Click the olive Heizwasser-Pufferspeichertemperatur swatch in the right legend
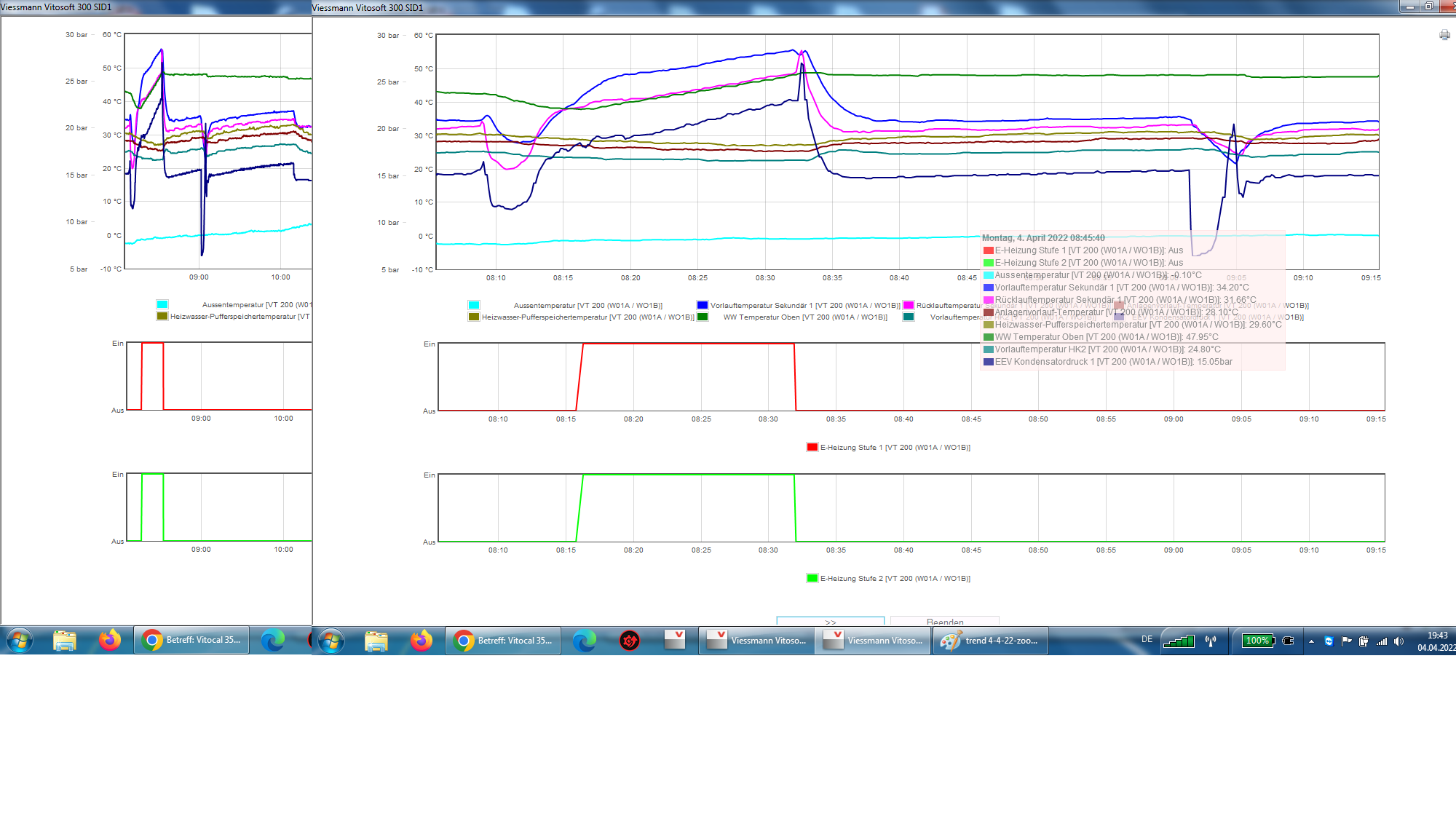The width and height of the screenshot is (1456, 819). (474, 317)
